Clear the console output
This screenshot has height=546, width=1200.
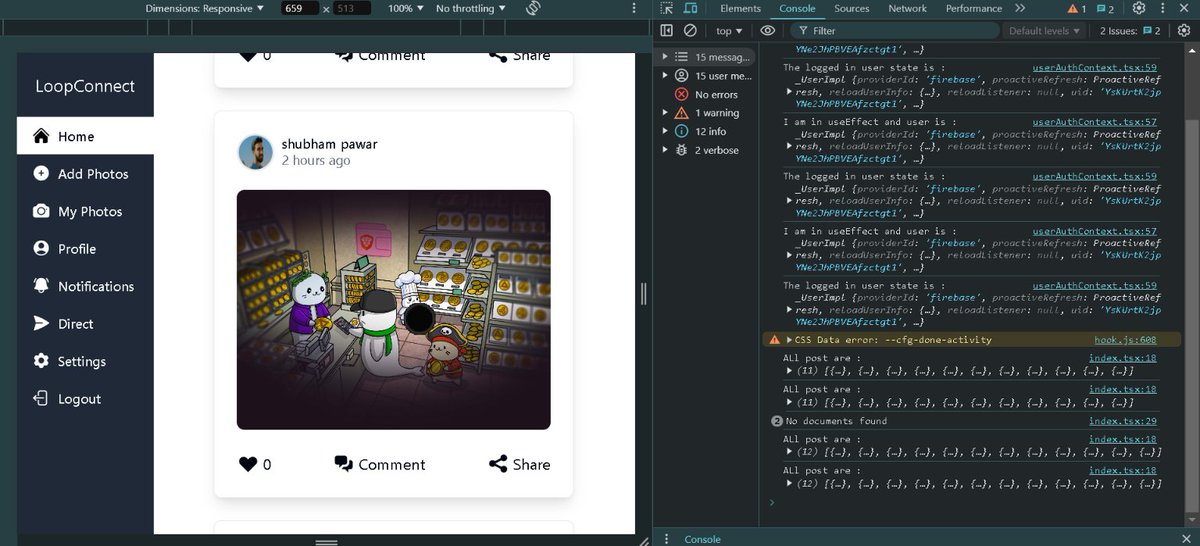(x=689, y=31)
